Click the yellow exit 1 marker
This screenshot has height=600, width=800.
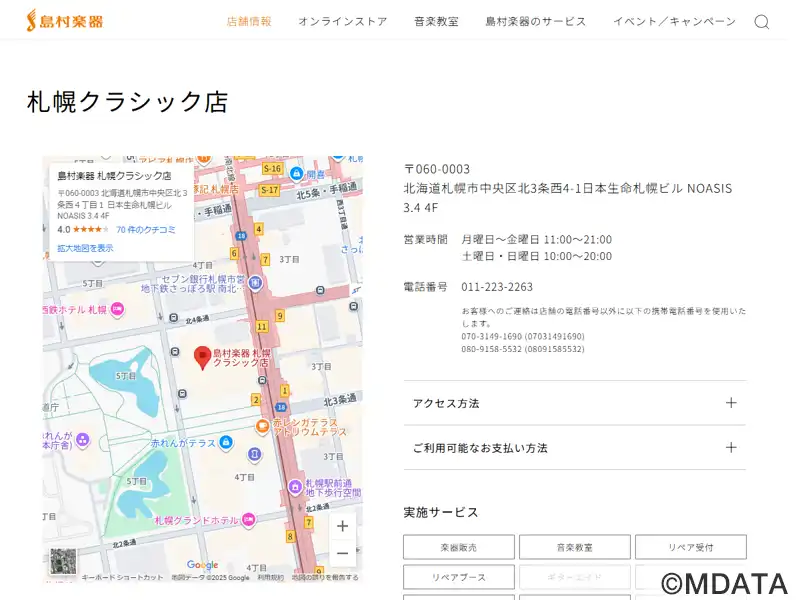285,391
